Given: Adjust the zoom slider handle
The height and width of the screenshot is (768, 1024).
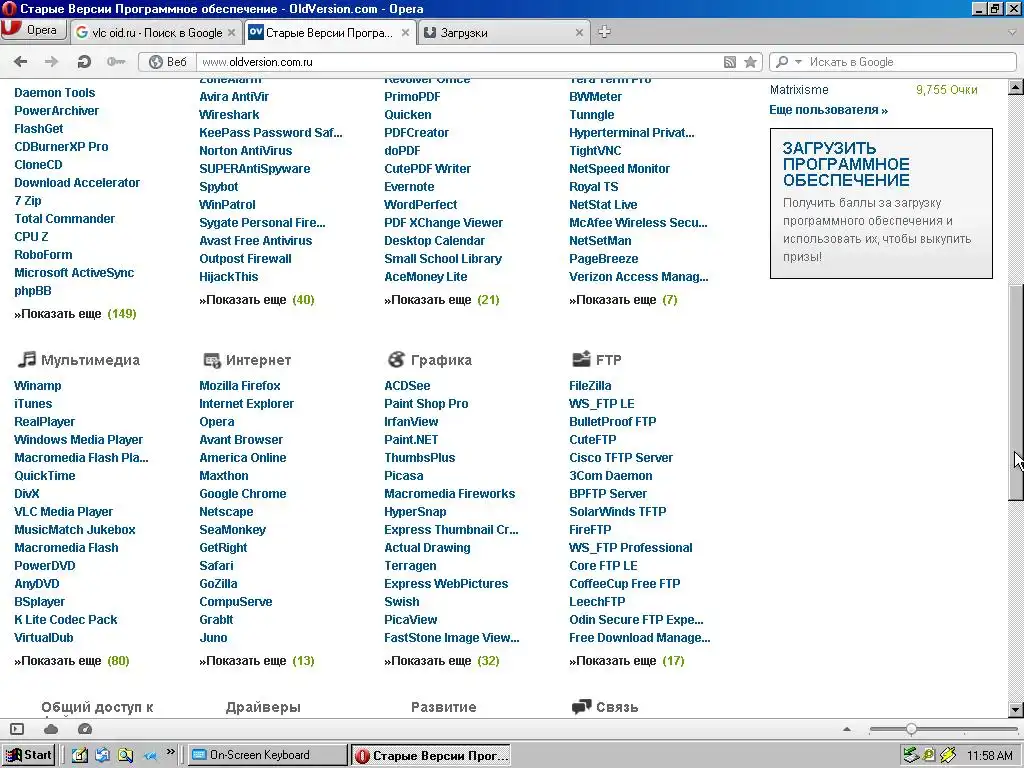Looking at the screenshot, I should tap(911, 729).
